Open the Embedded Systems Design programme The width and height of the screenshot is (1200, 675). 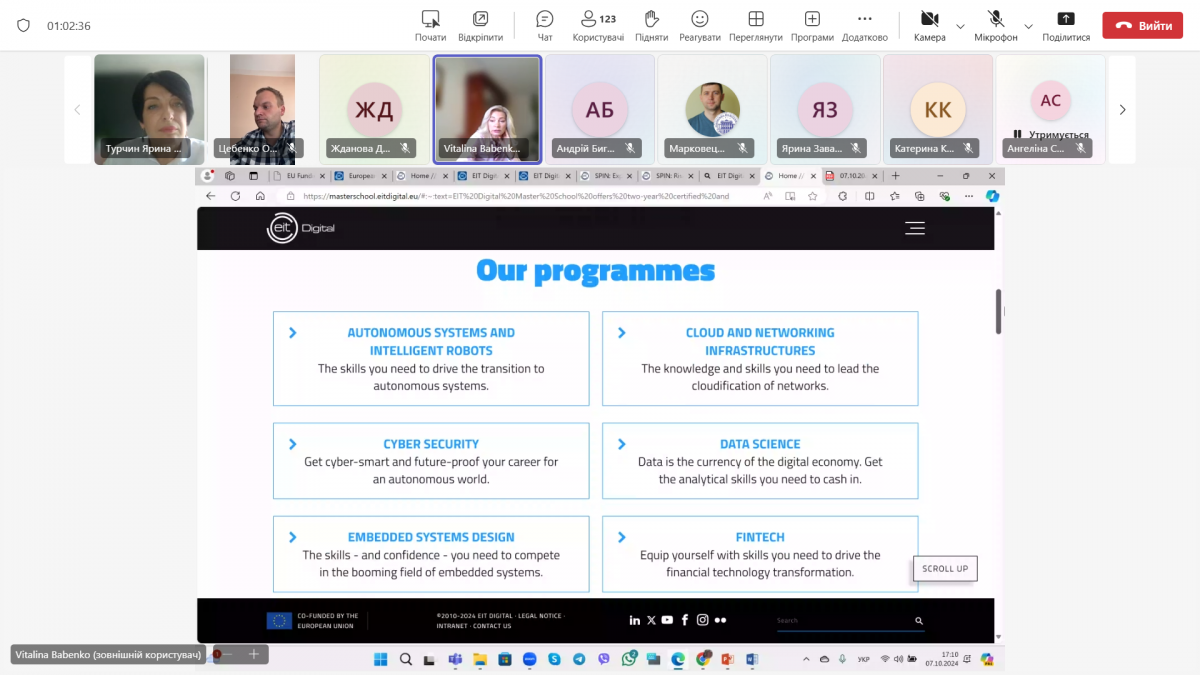point(431,554)
